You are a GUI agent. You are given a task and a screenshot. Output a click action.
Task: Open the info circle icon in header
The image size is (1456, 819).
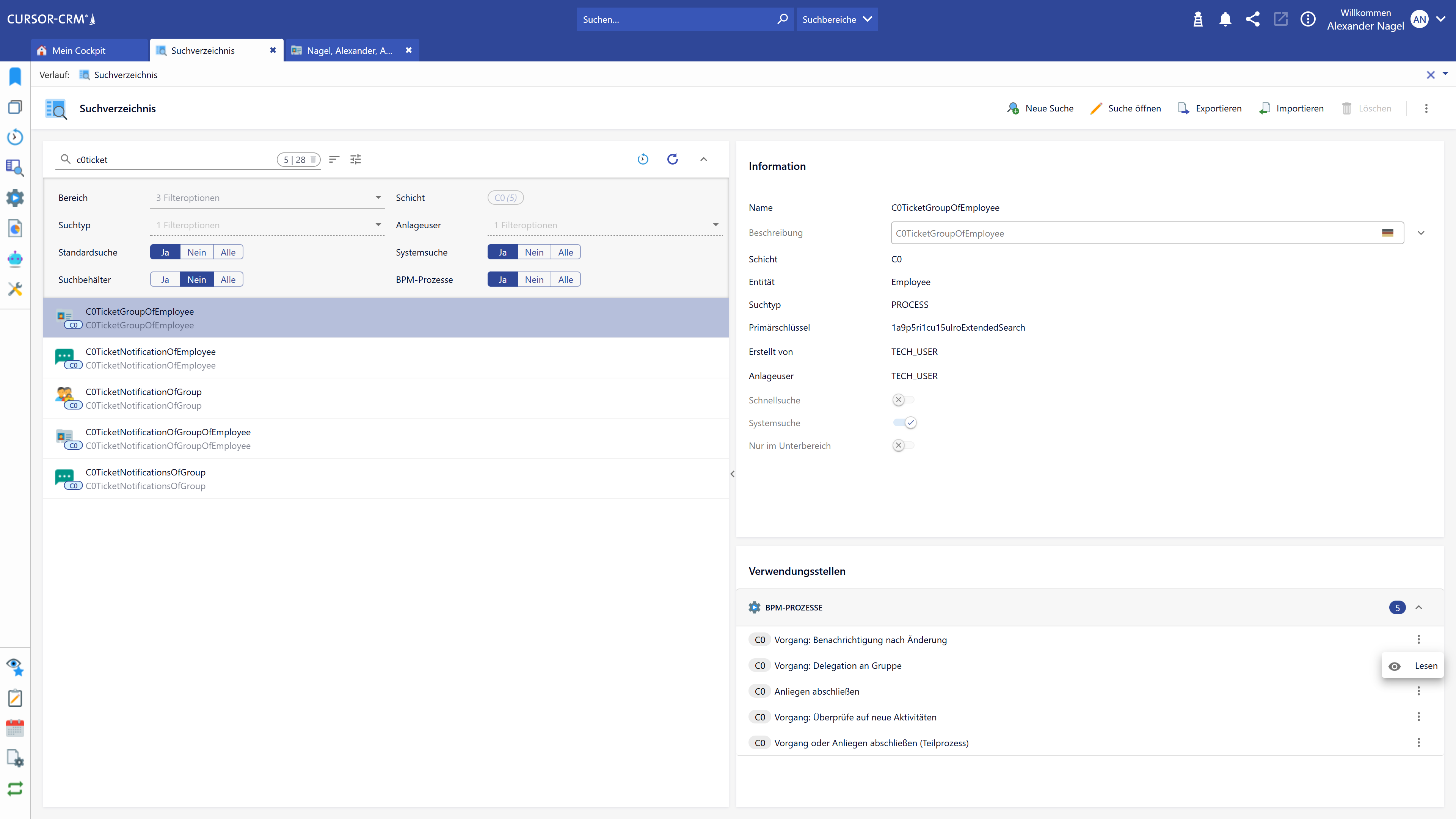[x=1308, y=19]
